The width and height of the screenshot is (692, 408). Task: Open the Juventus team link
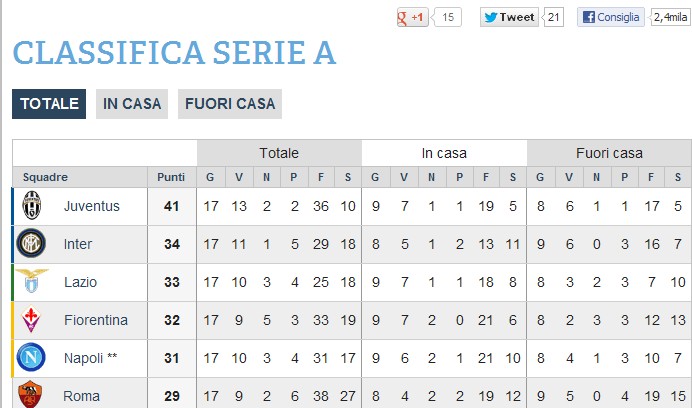[92, 206]
